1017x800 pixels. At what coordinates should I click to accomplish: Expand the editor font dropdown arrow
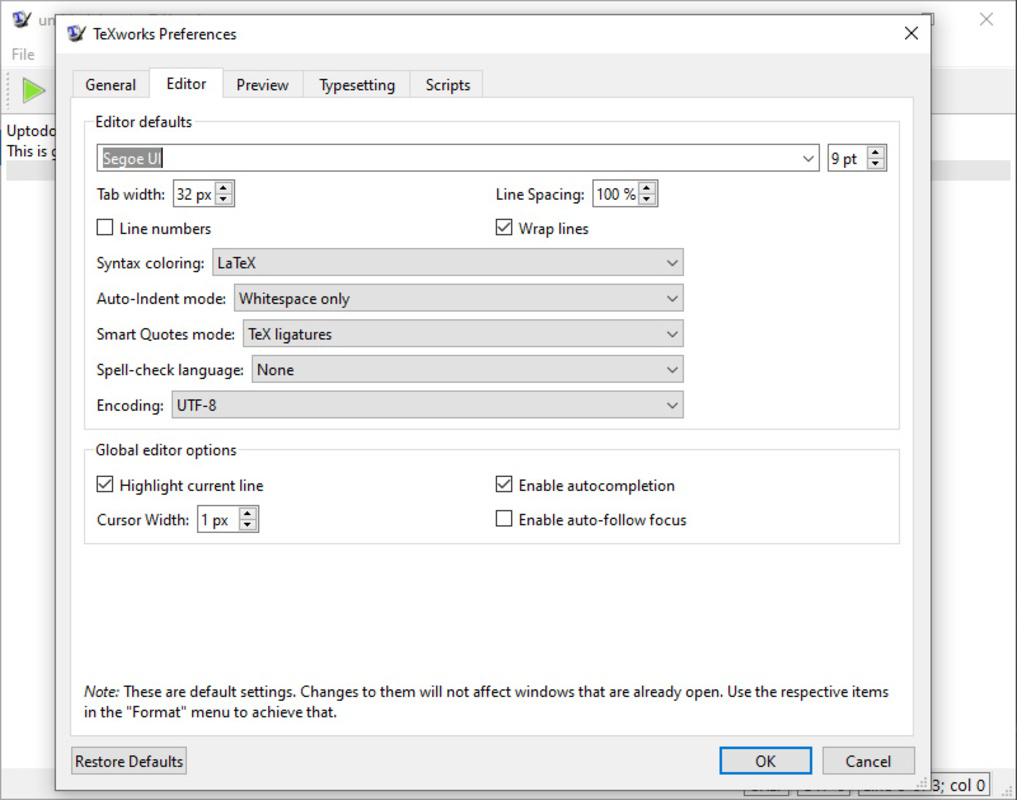pyautogui.click(x=808, y=158)
